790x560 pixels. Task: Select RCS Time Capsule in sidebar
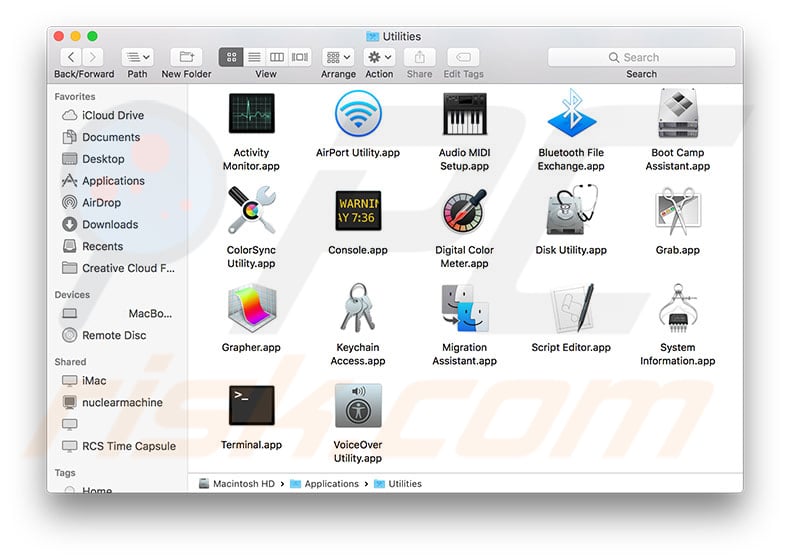click(x=117, y=446)
